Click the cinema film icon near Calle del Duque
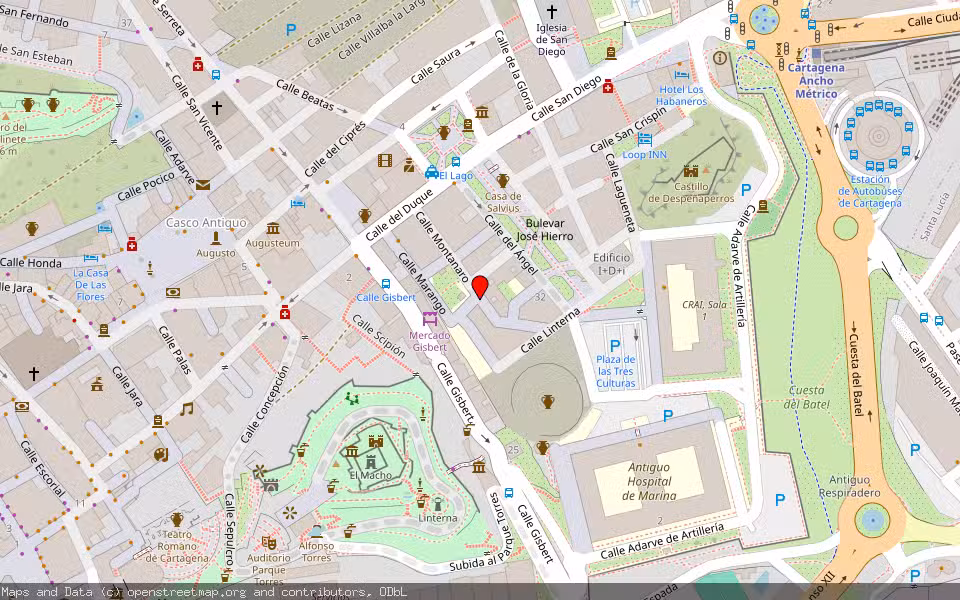960x600 pixels. (x=387, y=160)
